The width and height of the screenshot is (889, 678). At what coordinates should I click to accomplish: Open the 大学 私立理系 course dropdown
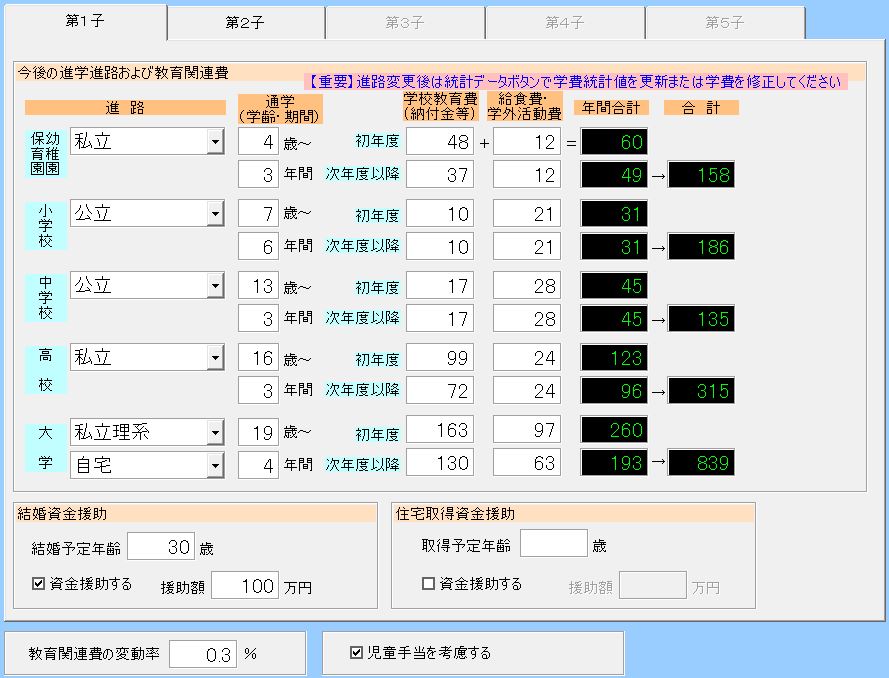coord(214,432)
